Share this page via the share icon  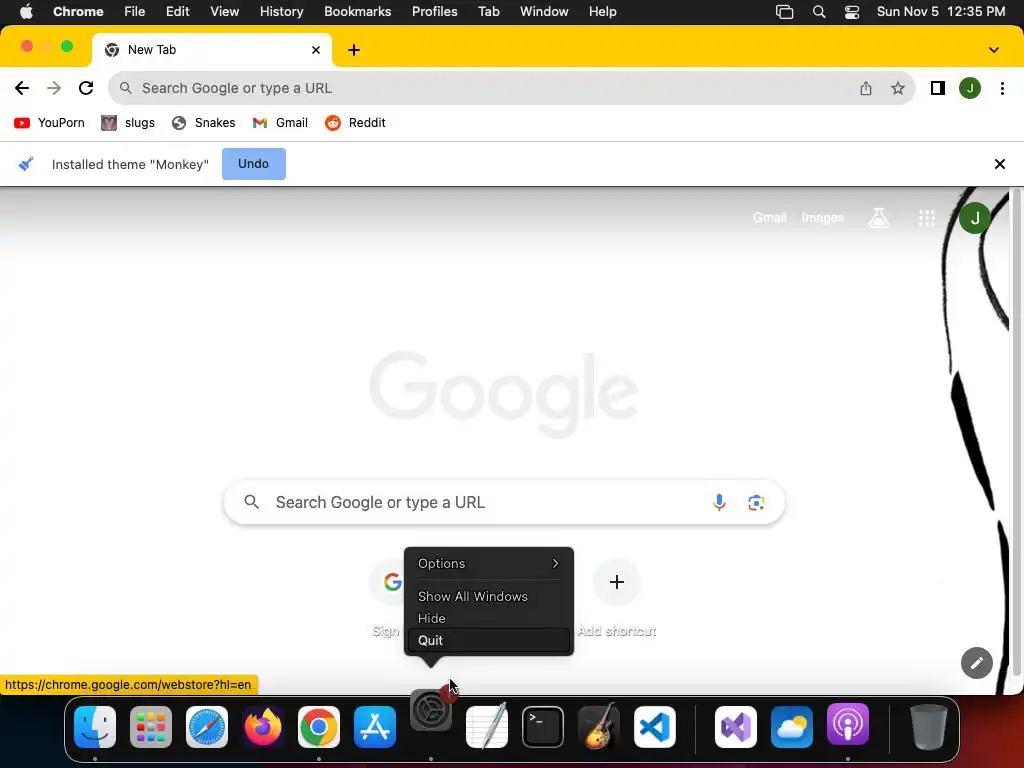click(866, 88)
